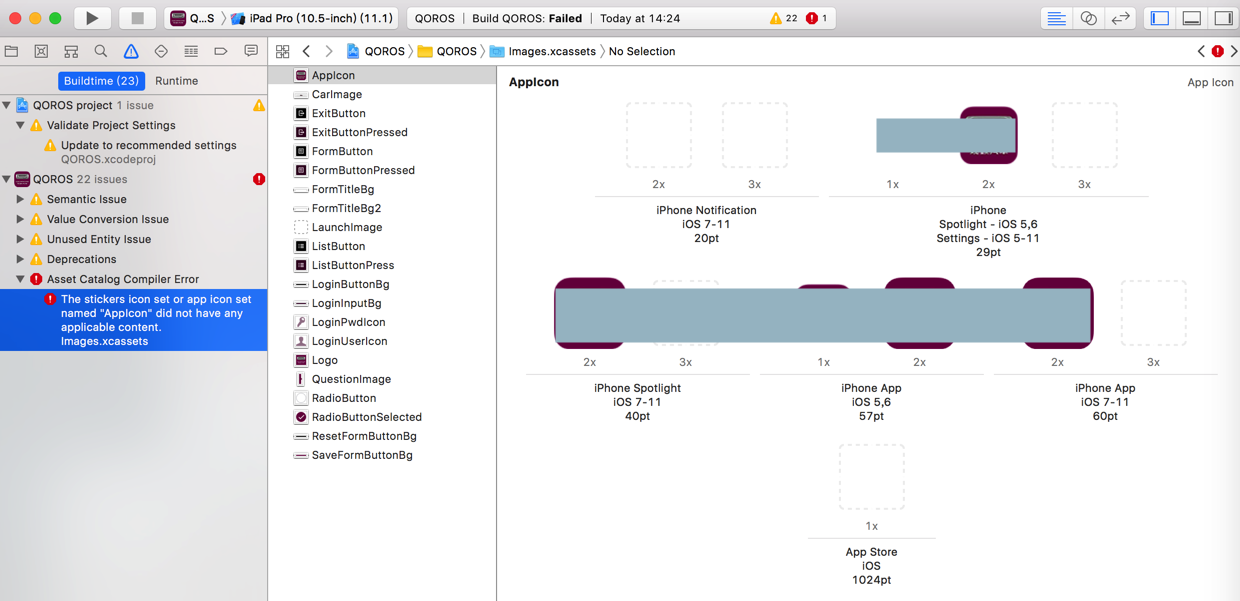Select the CarImage asset
The image size is (1240, 601).
tap(383, 94)
